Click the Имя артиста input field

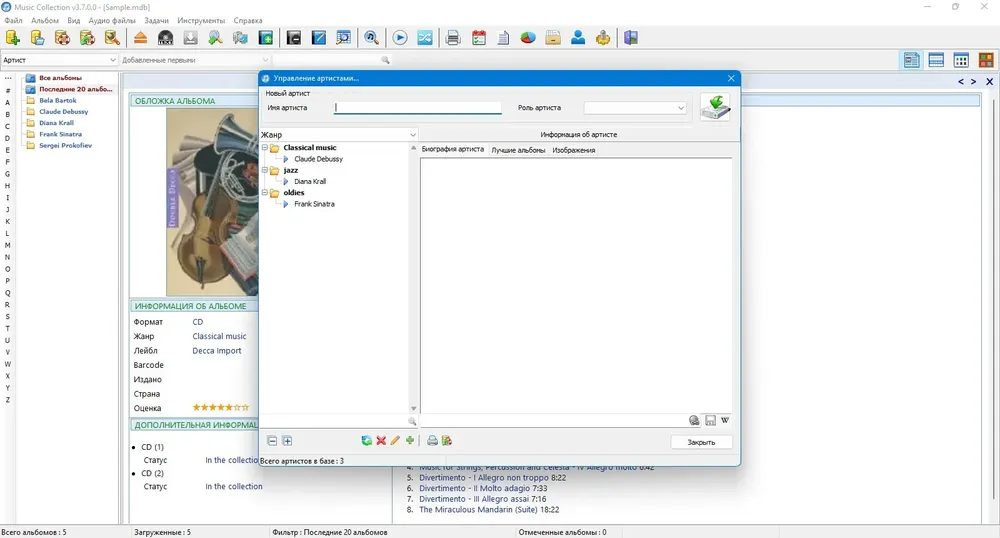(418, 108)
